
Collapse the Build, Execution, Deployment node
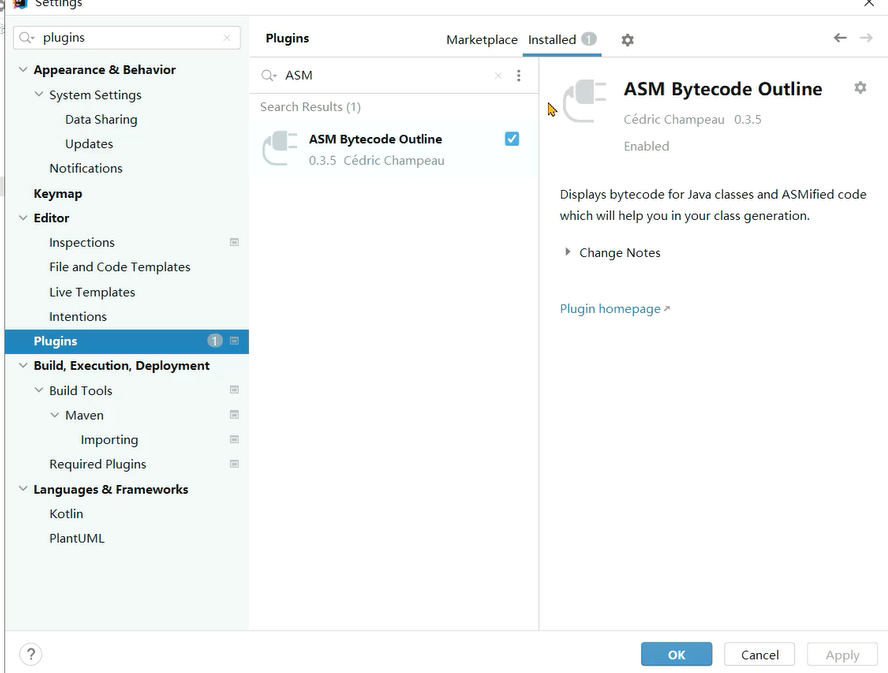(23, 366)
